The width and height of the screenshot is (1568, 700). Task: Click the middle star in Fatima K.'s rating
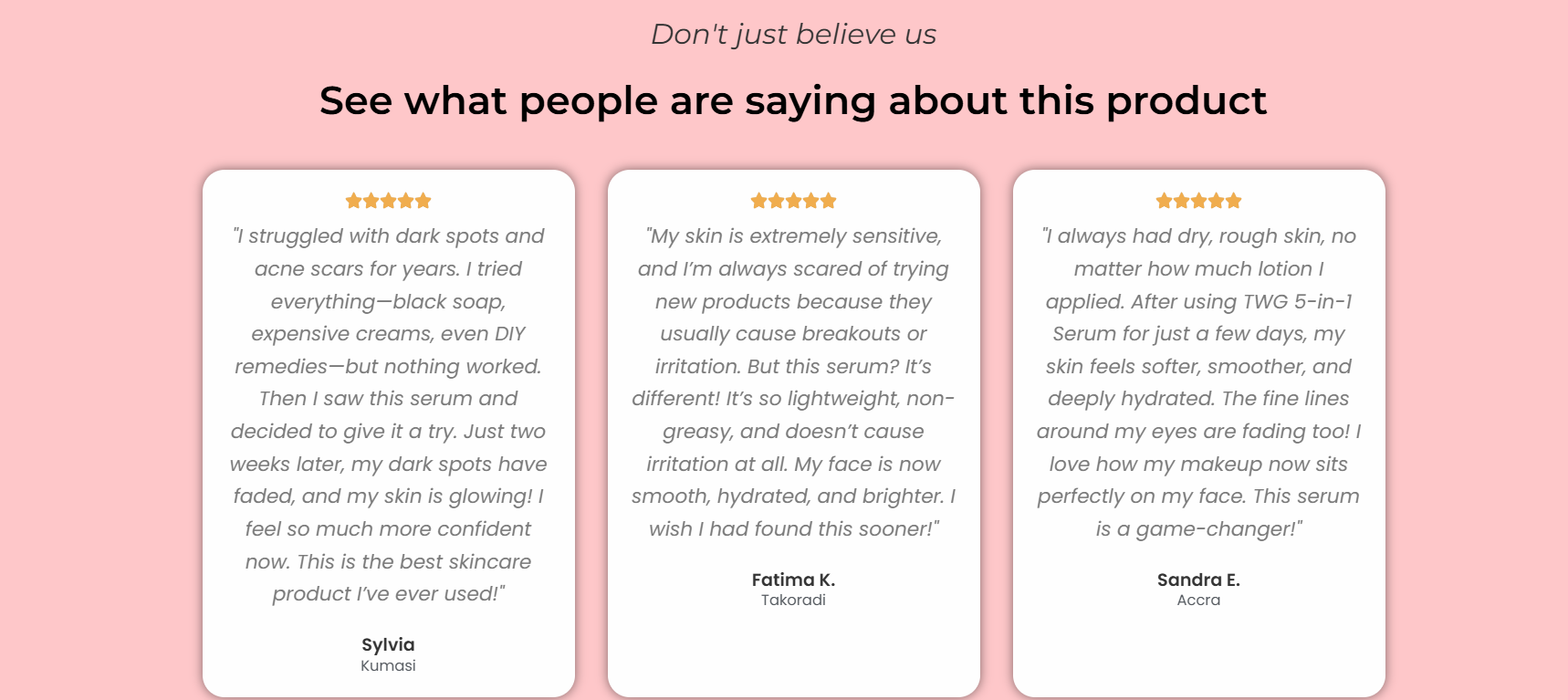coord(794,201)
